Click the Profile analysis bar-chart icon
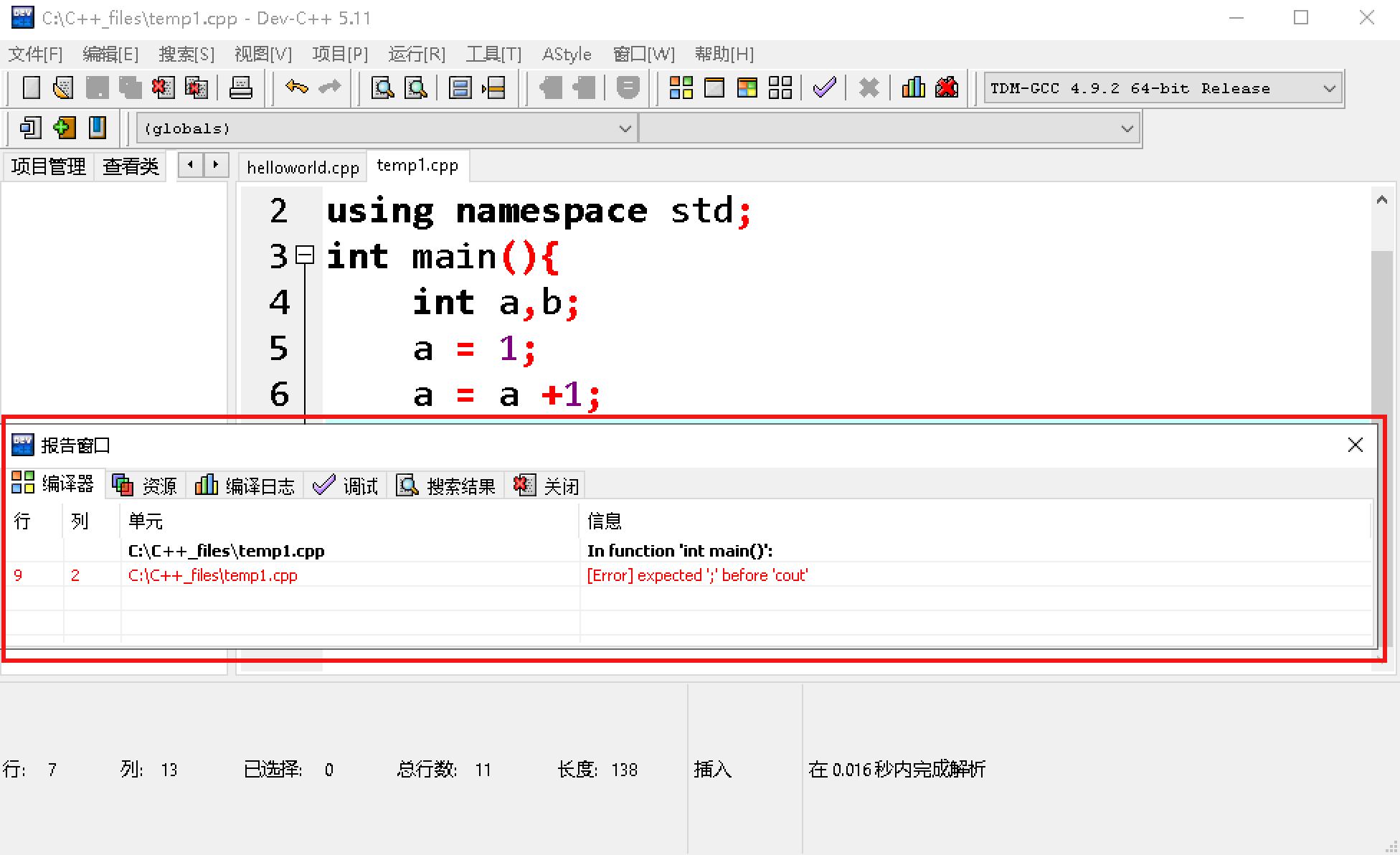The image size is (1400, 855). coord(913,88)
